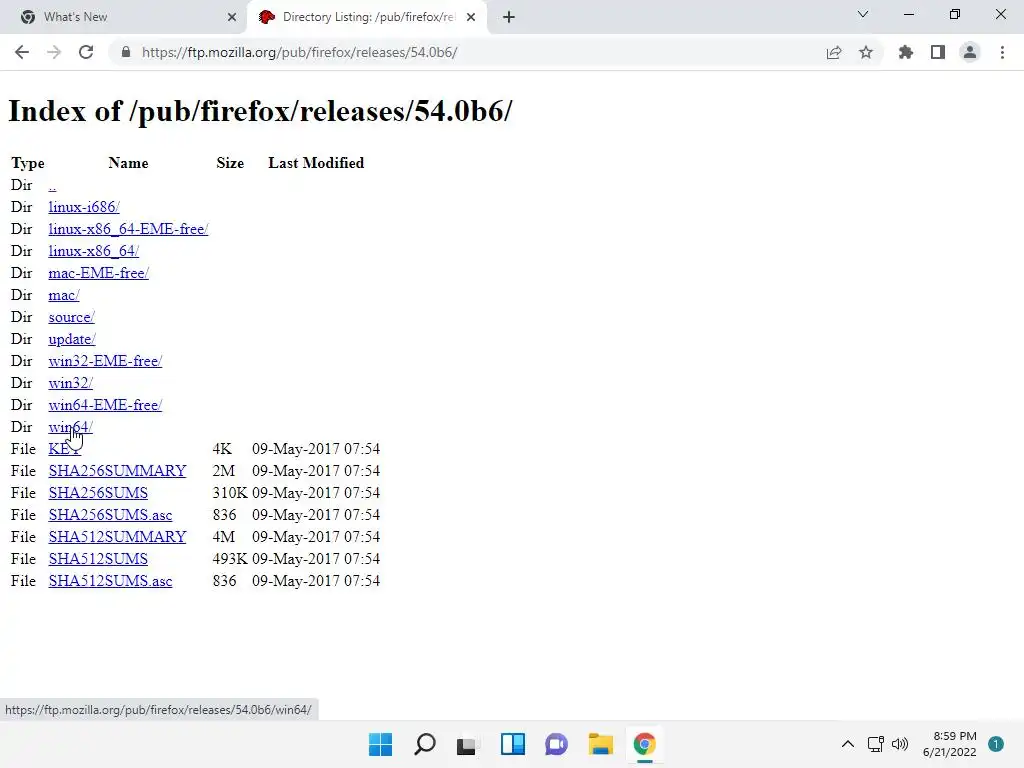Click the Chrome taskbar icon
The image size is (1024, 768).
tap(645, 744)
